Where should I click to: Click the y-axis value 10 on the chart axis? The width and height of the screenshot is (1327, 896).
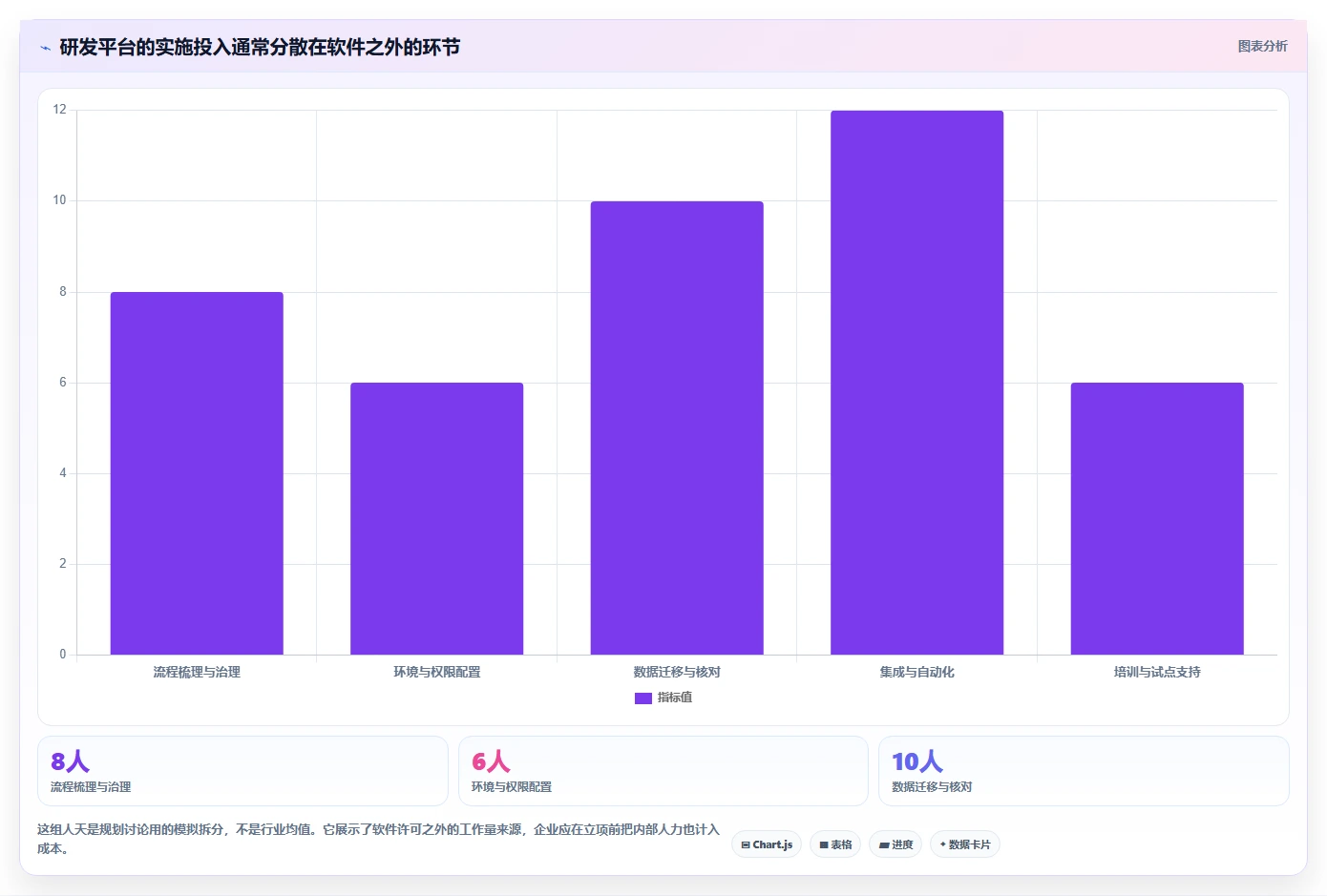click(x=60, y=200)
